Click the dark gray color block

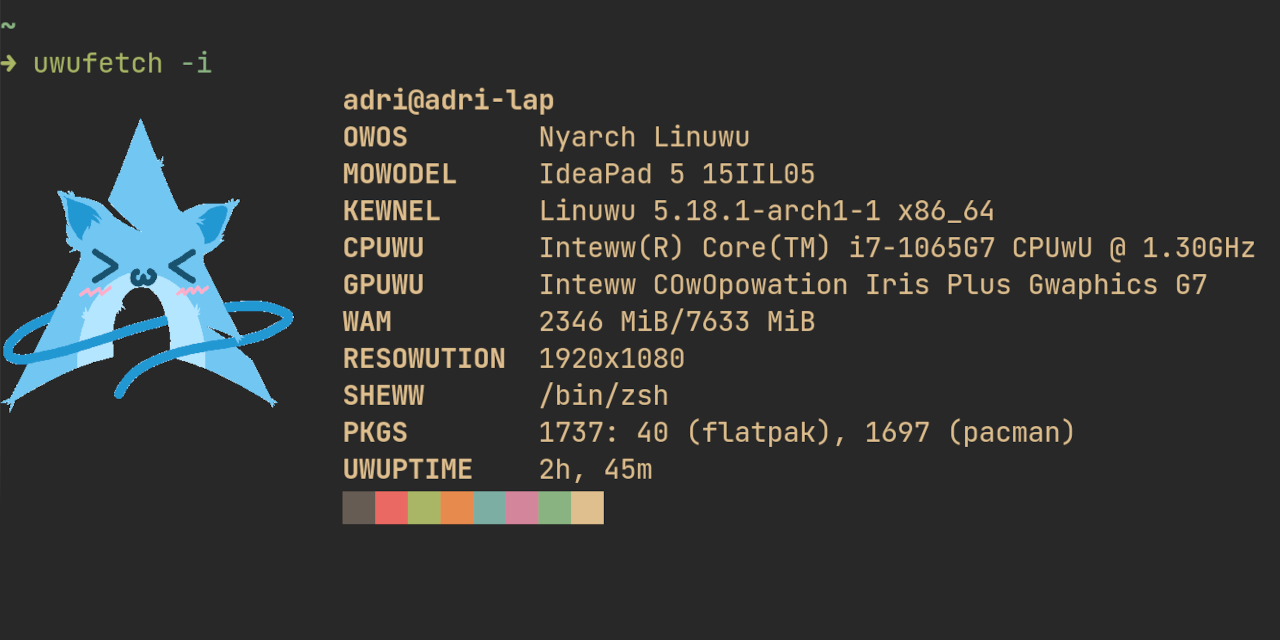[359, 507]
